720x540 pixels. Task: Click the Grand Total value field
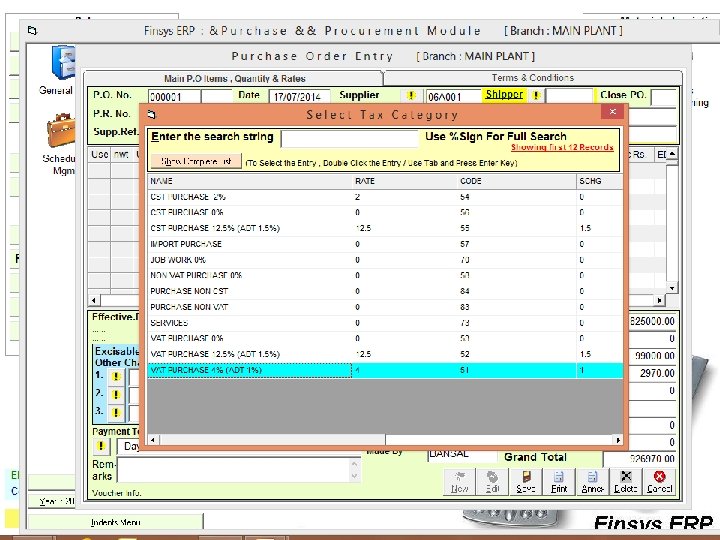click(640, 458)
